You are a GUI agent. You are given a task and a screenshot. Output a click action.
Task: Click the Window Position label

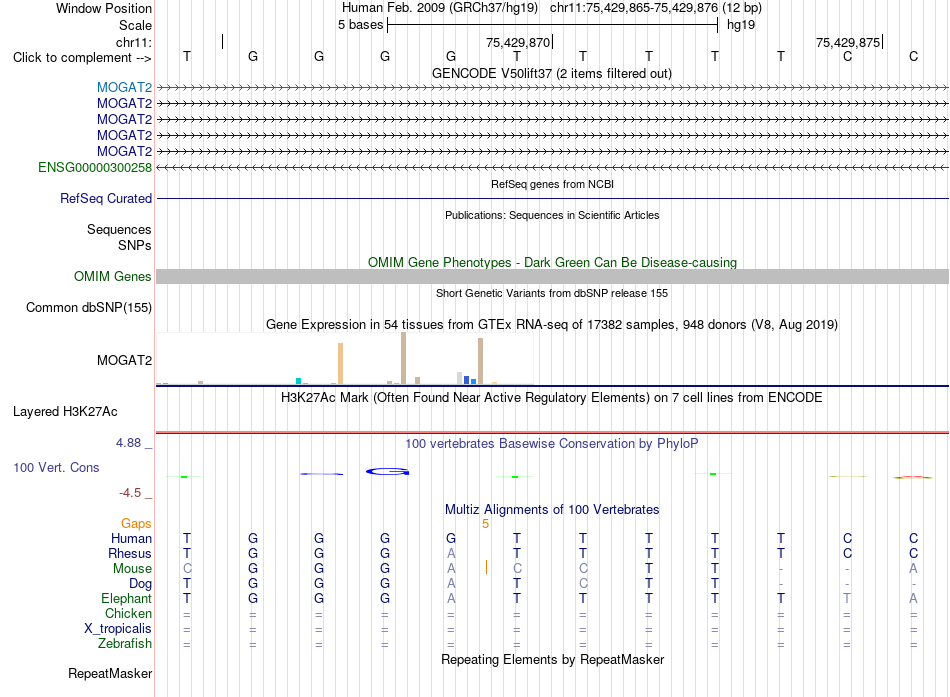pos(104,8)
